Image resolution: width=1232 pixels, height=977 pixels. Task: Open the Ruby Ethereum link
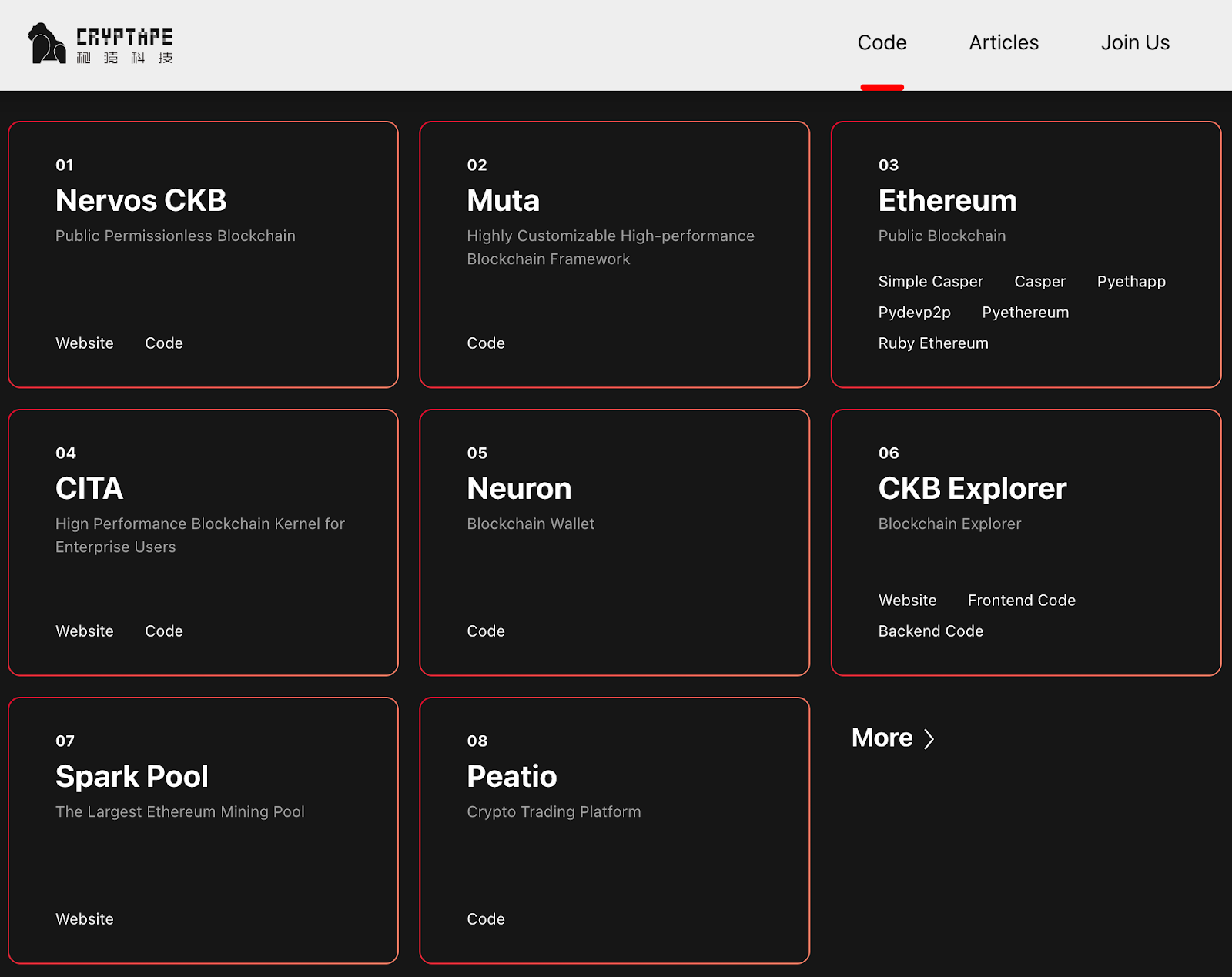pos(933,343)
